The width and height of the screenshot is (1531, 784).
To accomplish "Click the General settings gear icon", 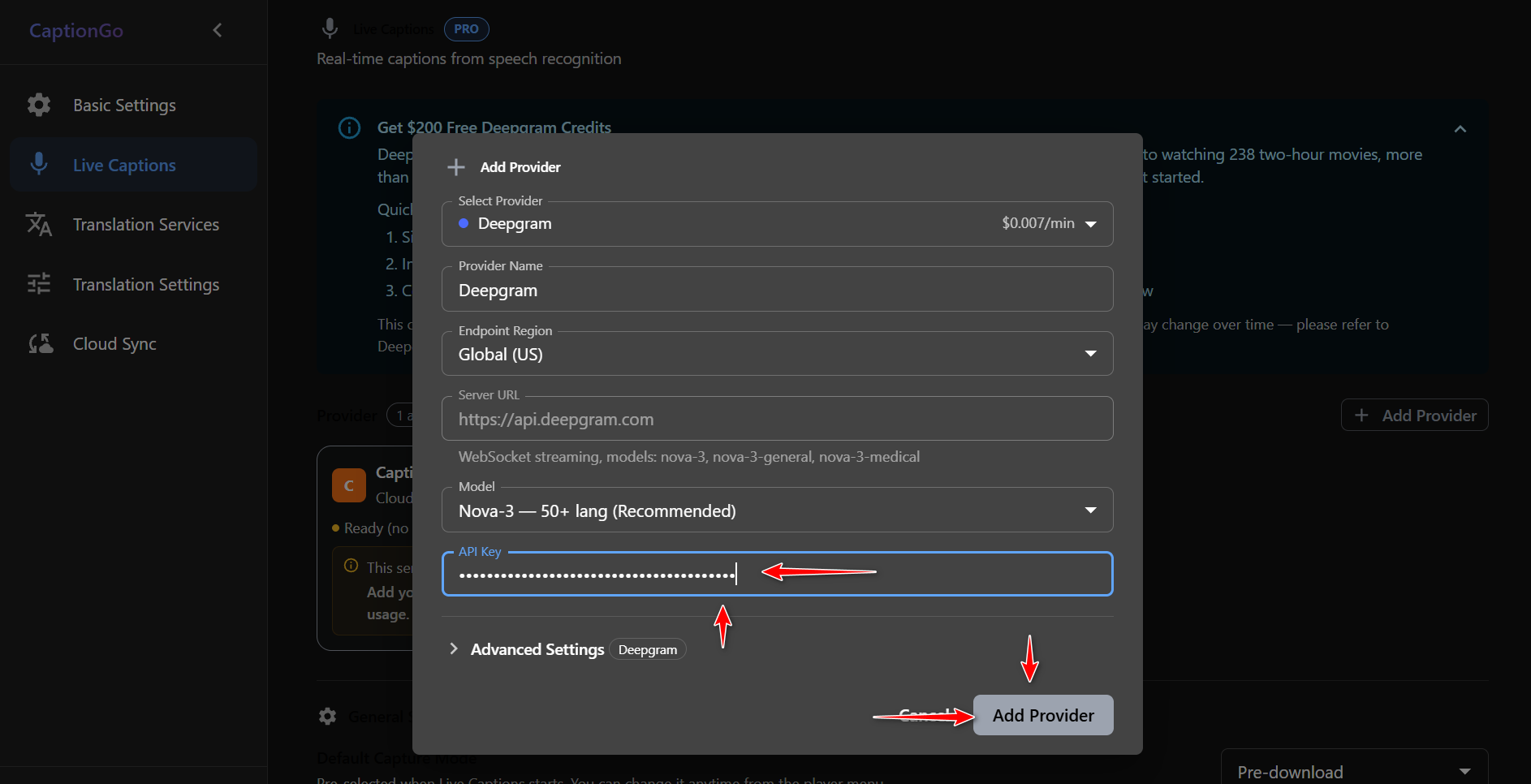I will 327,717.
